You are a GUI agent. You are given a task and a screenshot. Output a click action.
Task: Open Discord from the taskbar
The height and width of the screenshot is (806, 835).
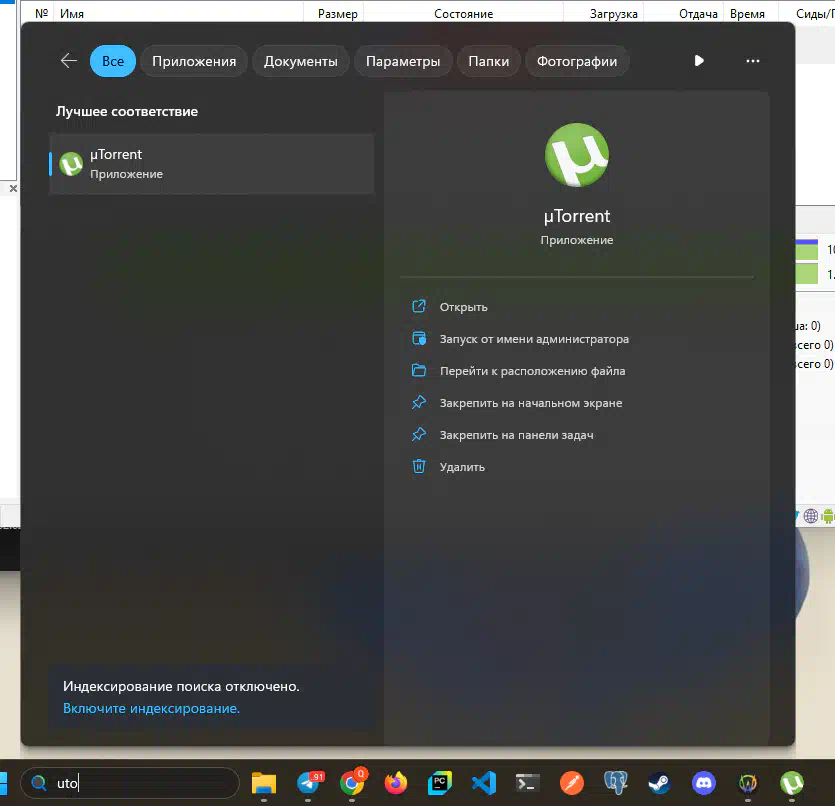point(704,784)
